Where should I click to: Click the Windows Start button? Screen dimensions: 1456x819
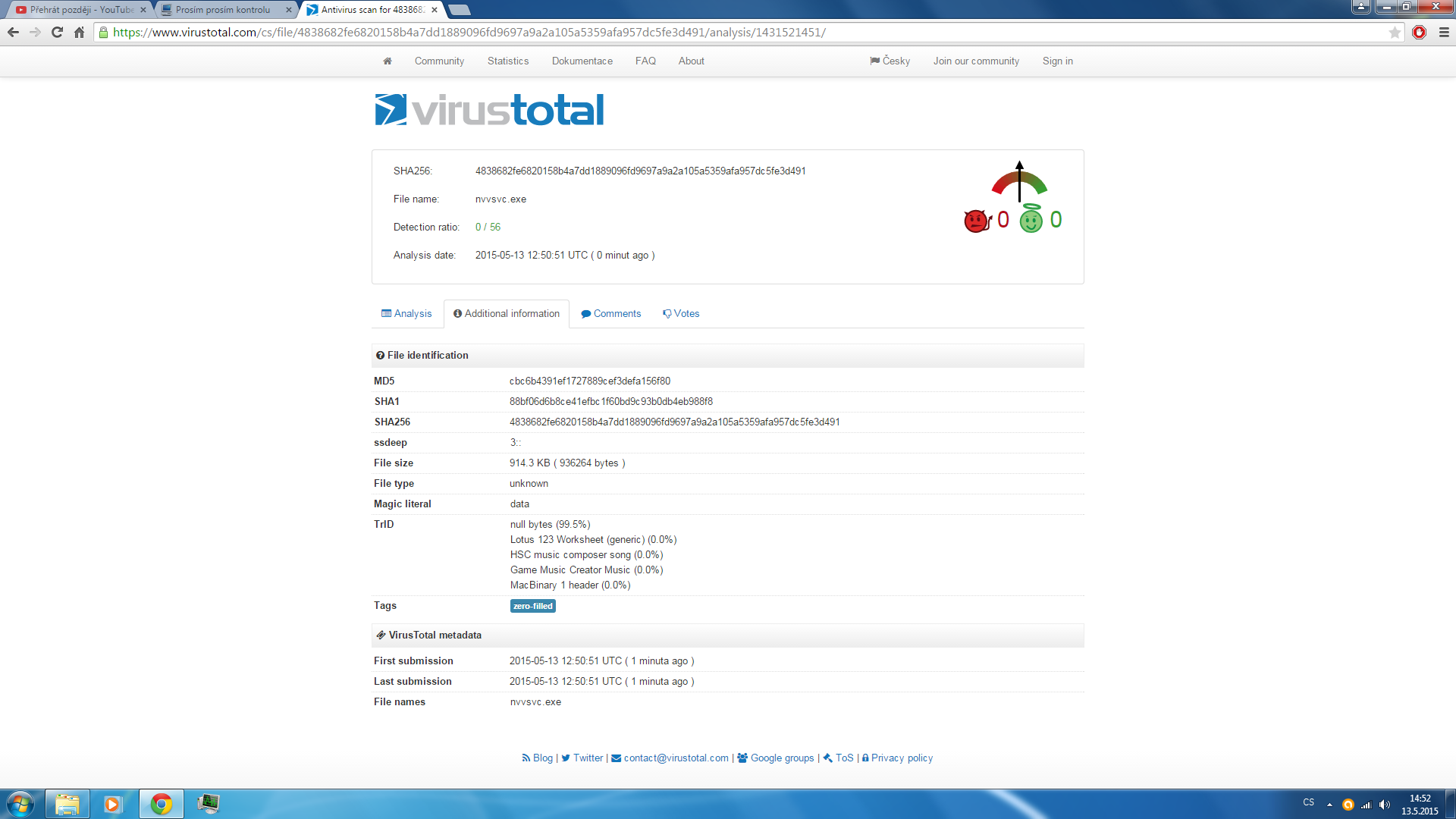(x=20, y=804)
